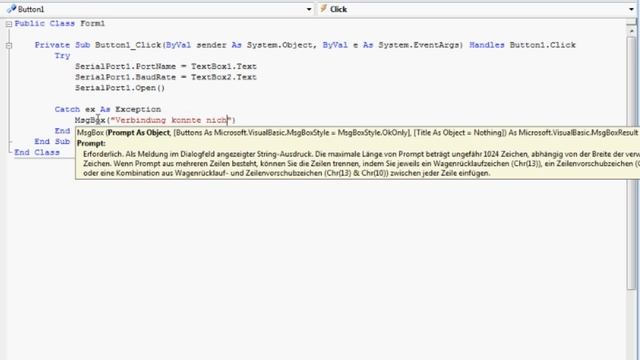The image size is (640, 360).
Task: Click the 'SerialPort1.Open()' line
Action: pyautogui.click(x=120, y=88)
